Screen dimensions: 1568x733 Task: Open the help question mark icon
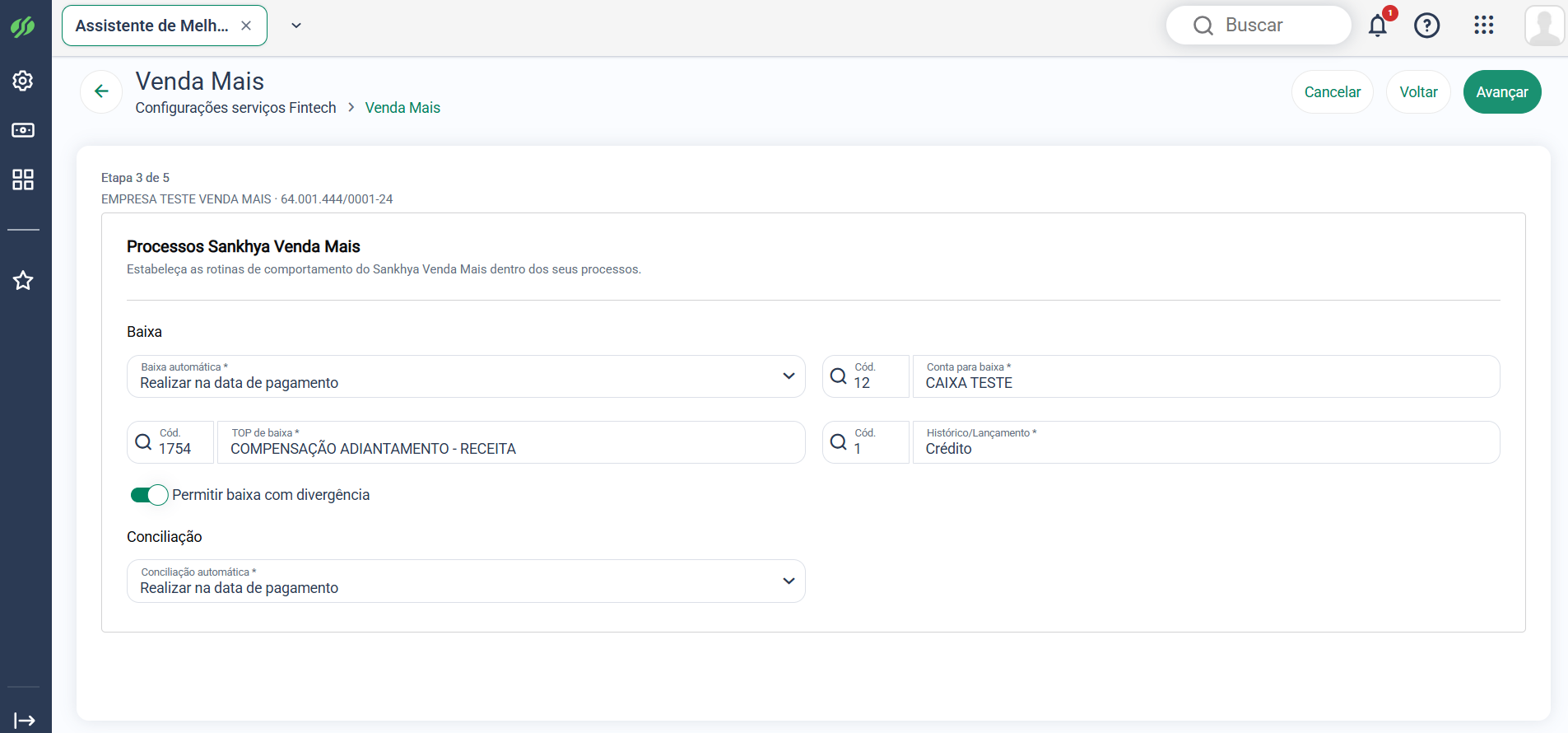(x=1427, y=26)
